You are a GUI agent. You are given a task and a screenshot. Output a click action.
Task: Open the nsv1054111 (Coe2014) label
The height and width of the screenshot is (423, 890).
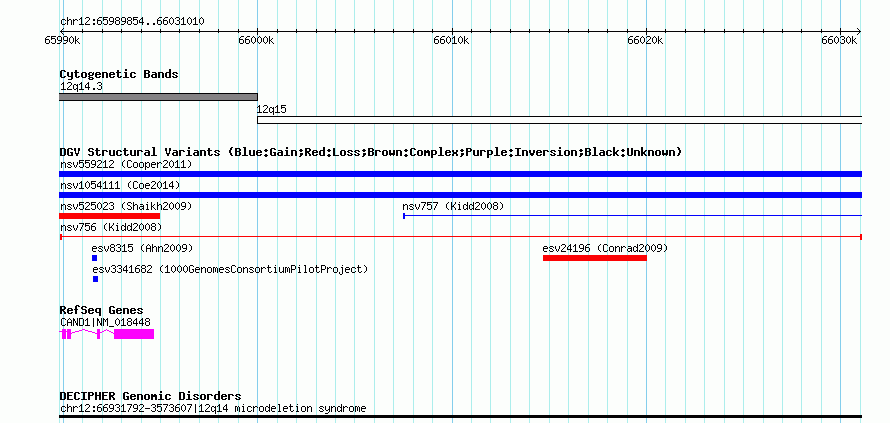click(120, 186)
